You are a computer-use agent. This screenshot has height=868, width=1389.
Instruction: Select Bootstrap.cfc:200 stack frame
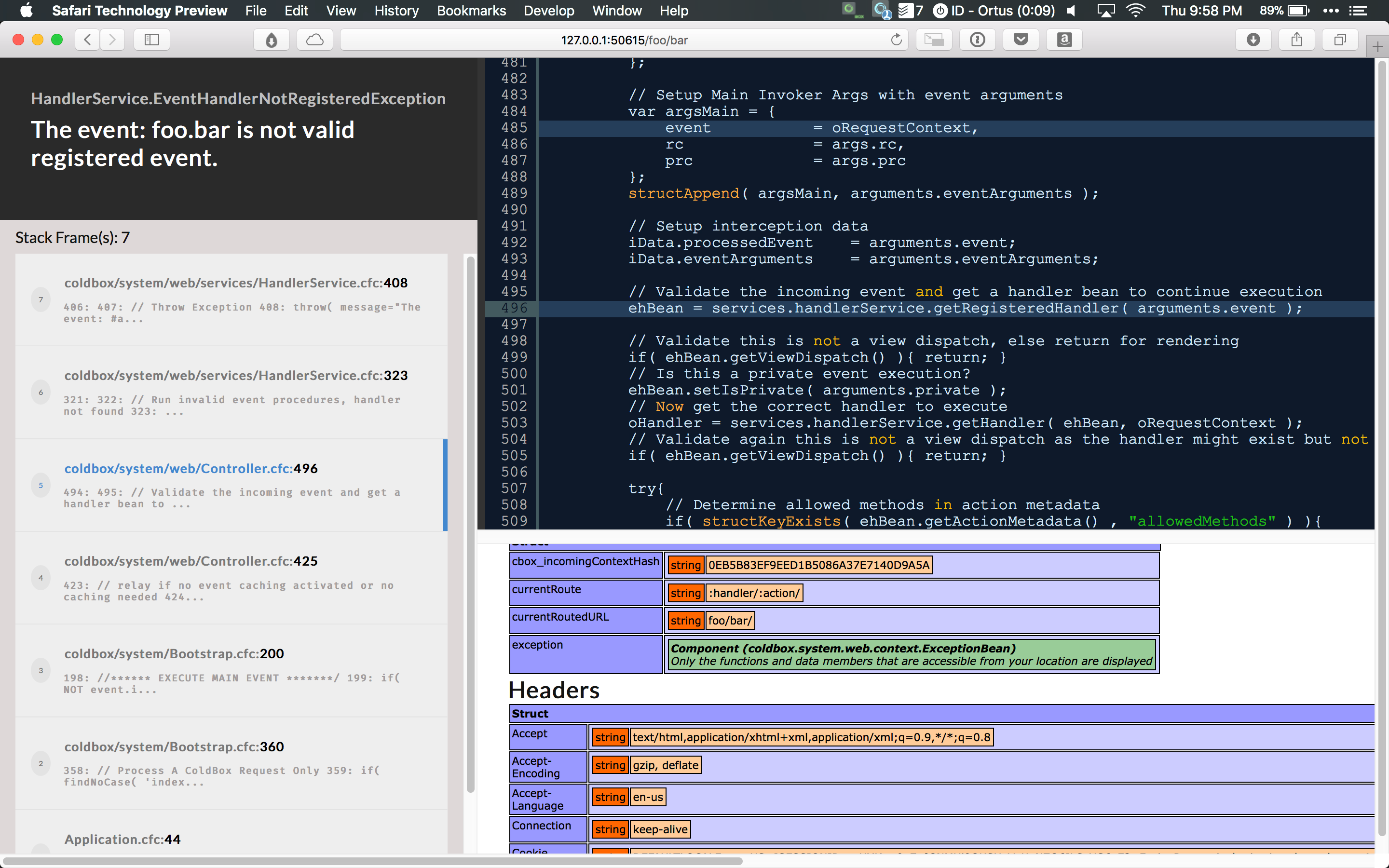pos(174,653)
